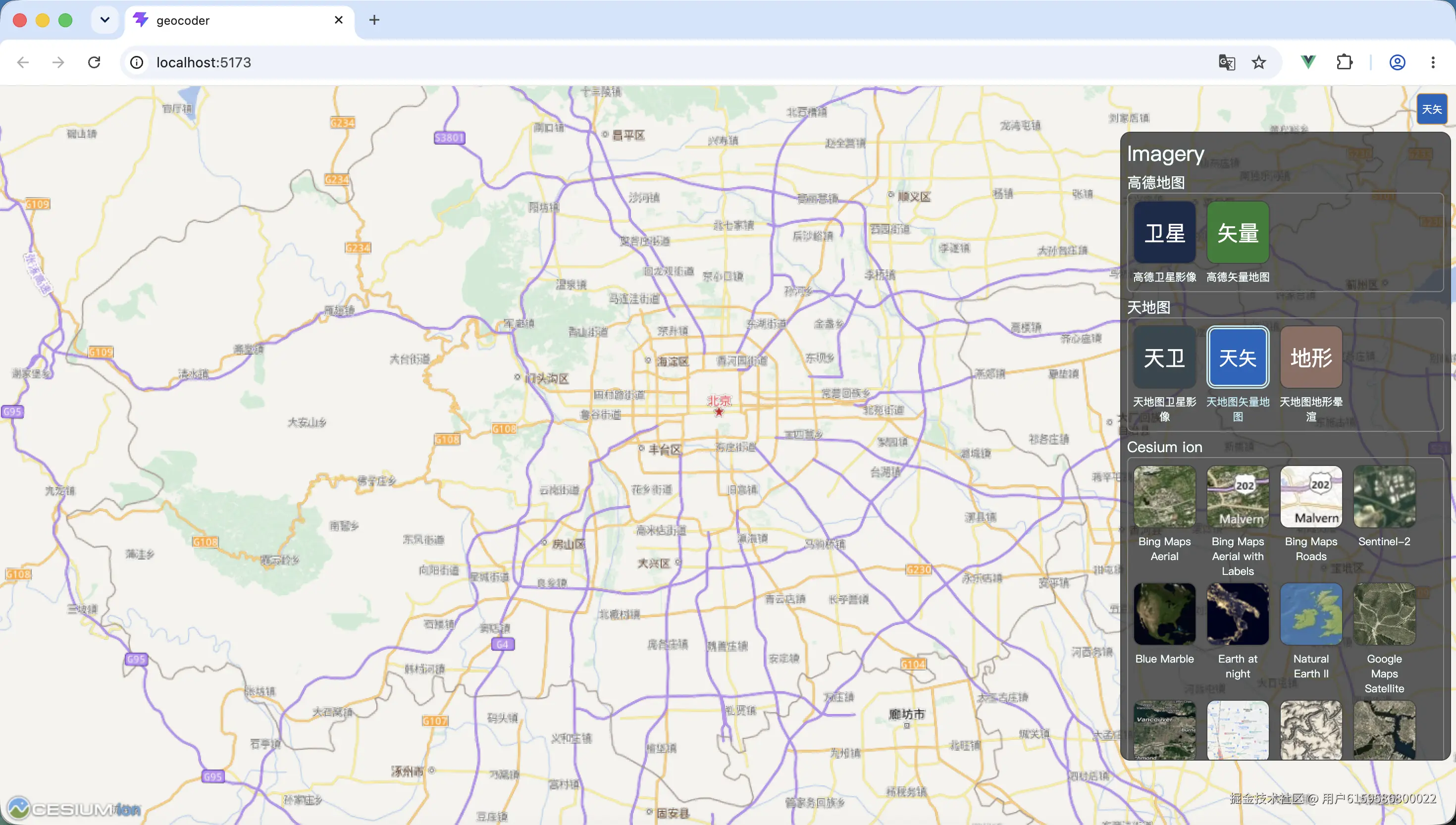Open the Cesium ion logo link
The width and height of the screenshot is (1456, 825).
[74, 808]
